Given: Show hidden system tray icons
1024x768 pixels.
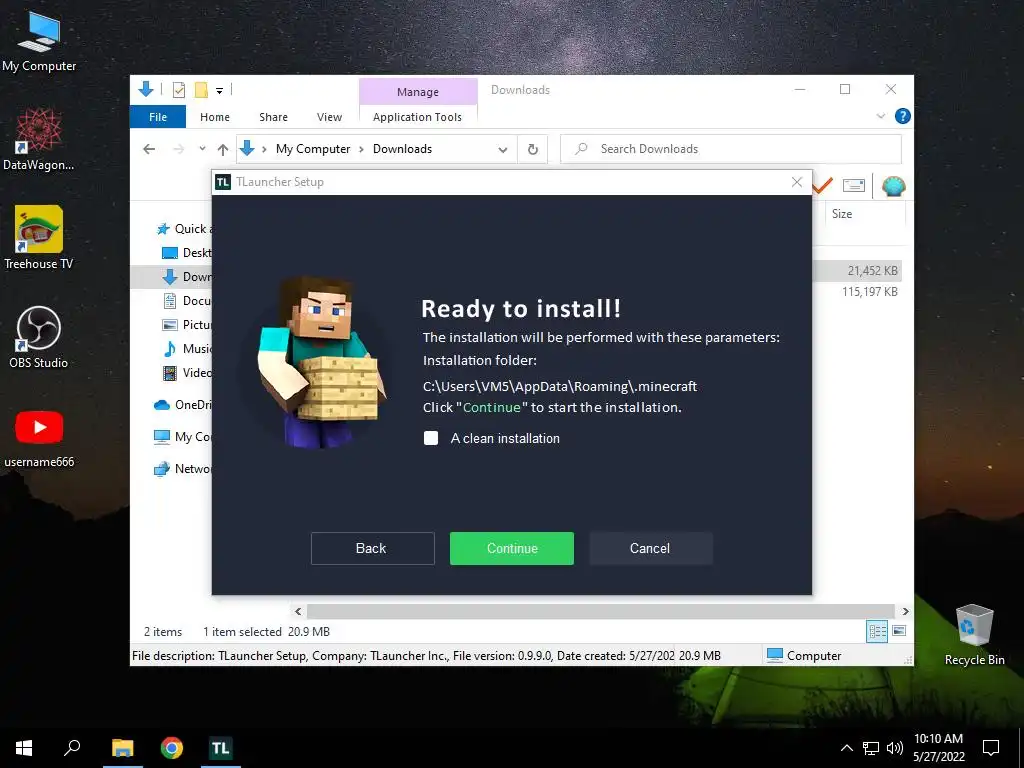Looking at the screenshot, I should click(x=846, y=748).
